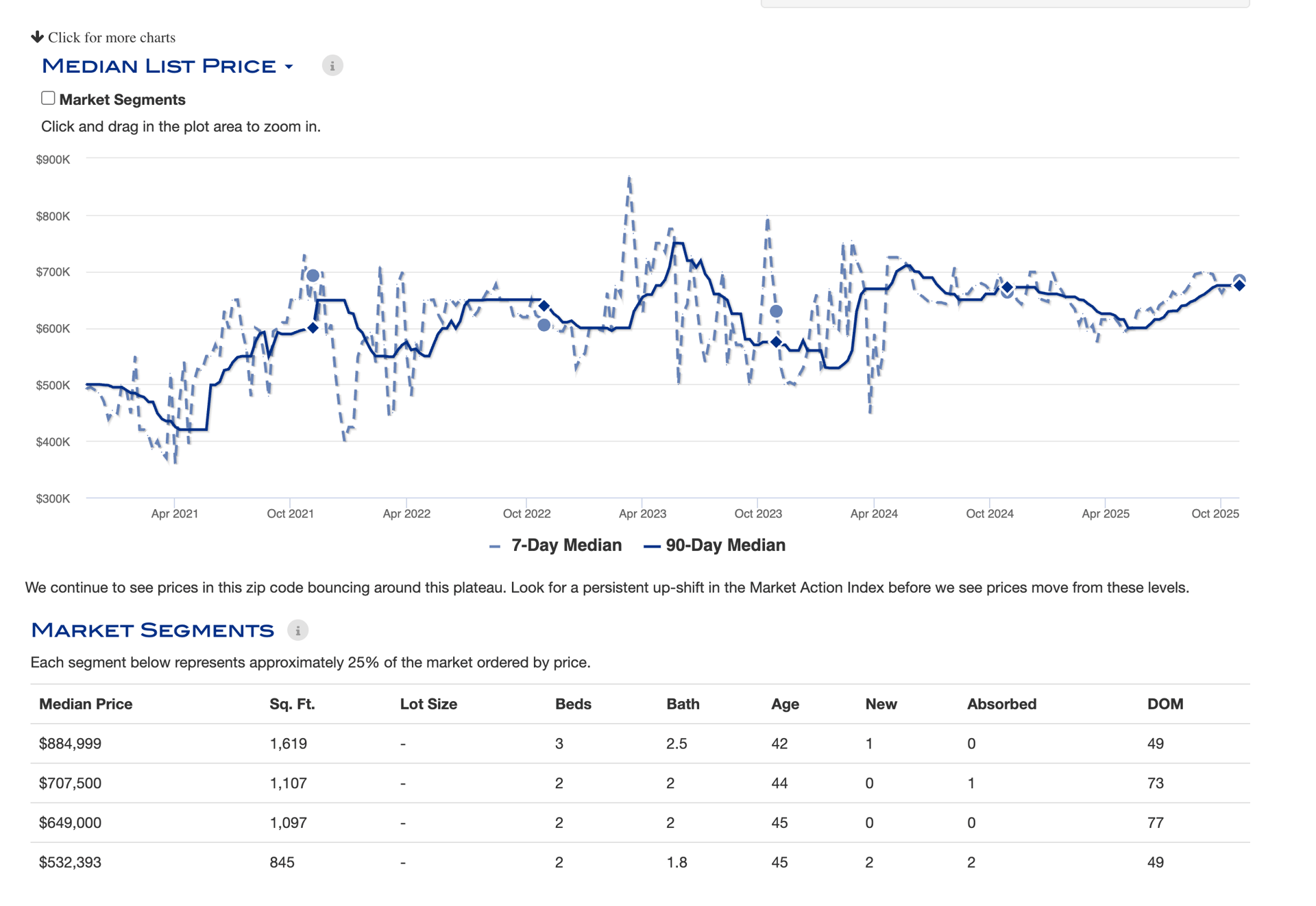Enable the Market Segments checkbox

point(48,99)
